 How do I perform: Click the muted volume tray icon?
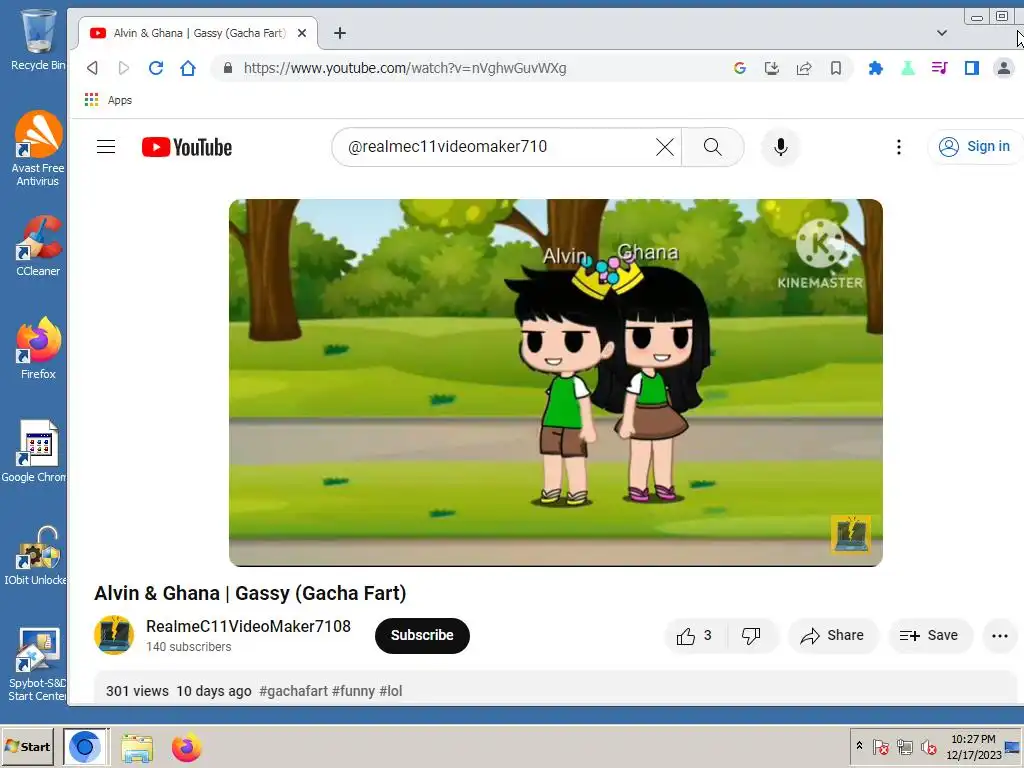(928, 746)
